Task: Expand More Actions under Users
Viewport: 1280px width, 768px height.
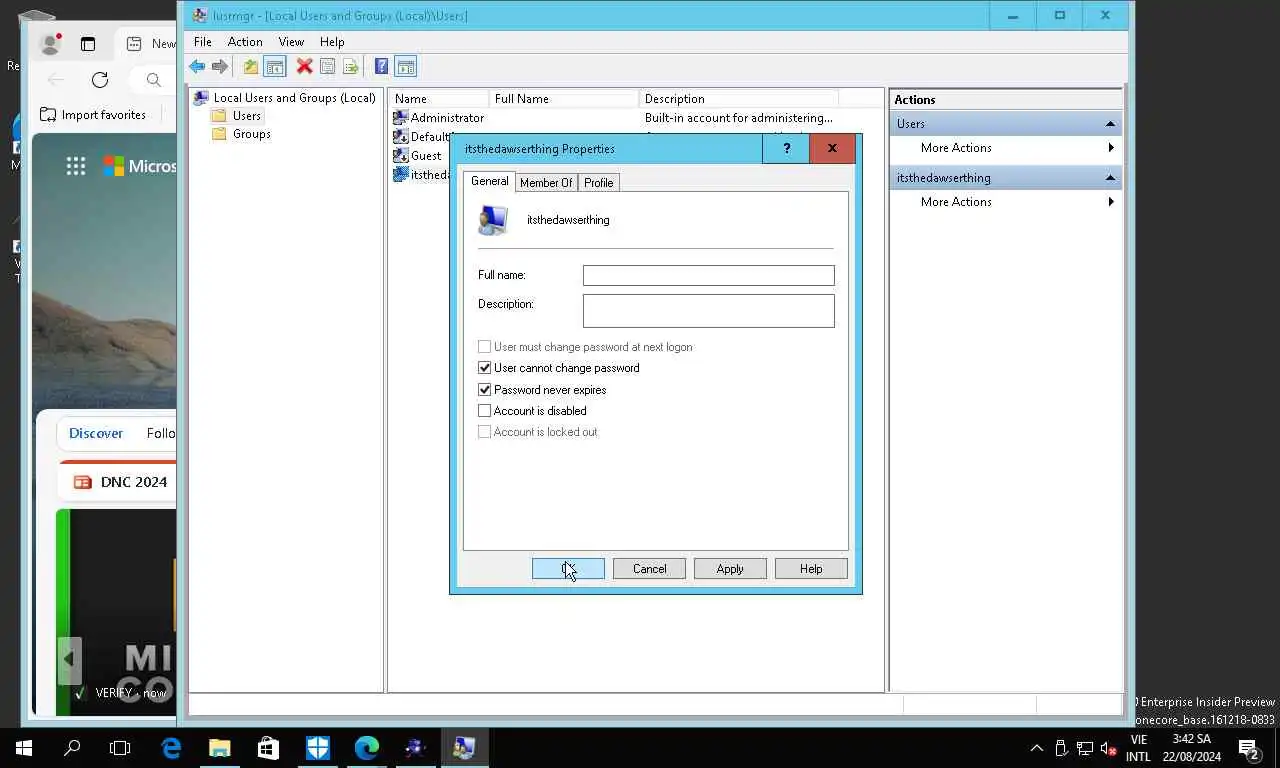Action: coord(1005,148)
